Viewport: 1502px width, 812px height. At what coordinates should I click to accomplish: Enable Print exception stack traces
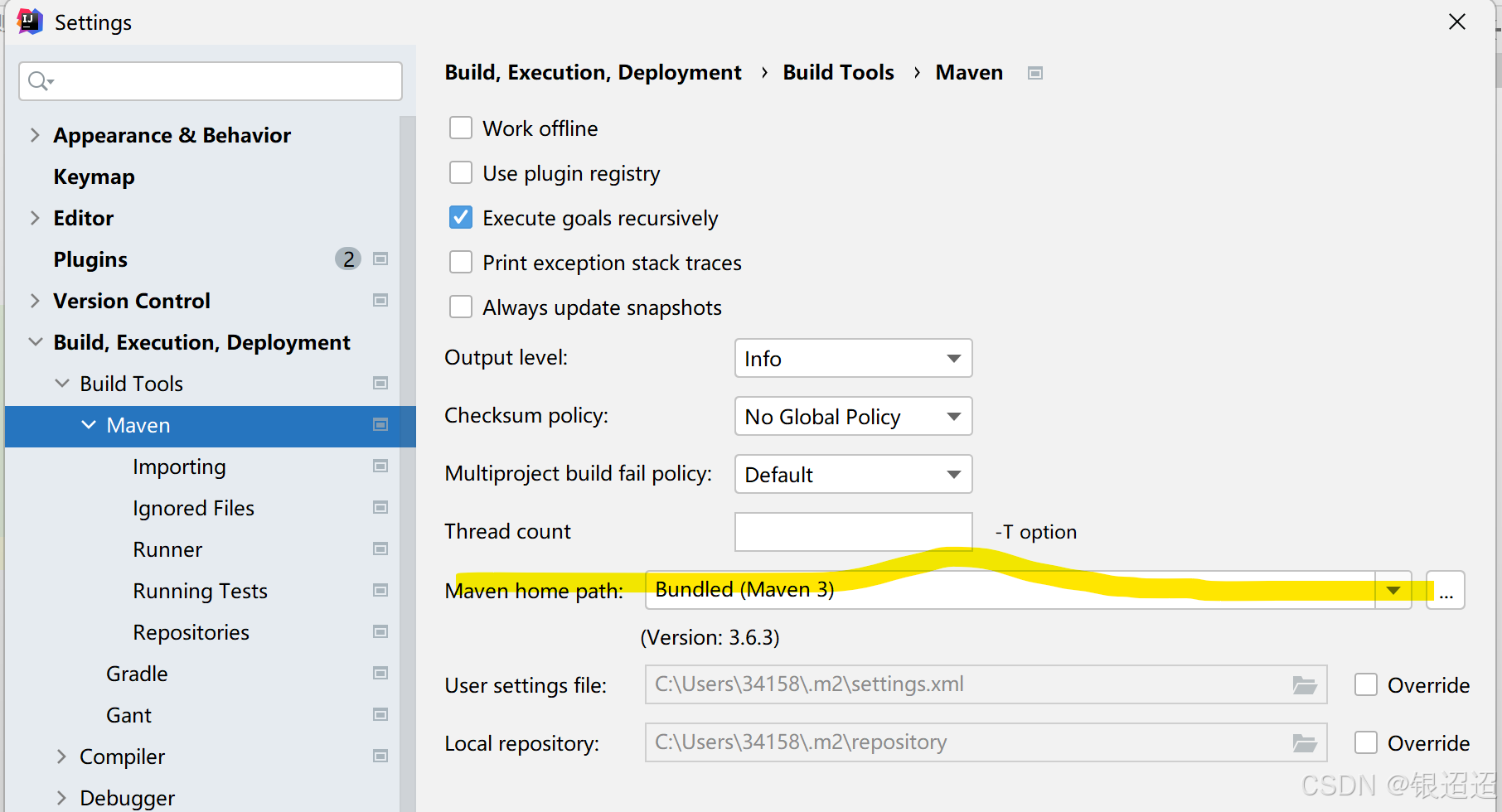tap(461, 263)
